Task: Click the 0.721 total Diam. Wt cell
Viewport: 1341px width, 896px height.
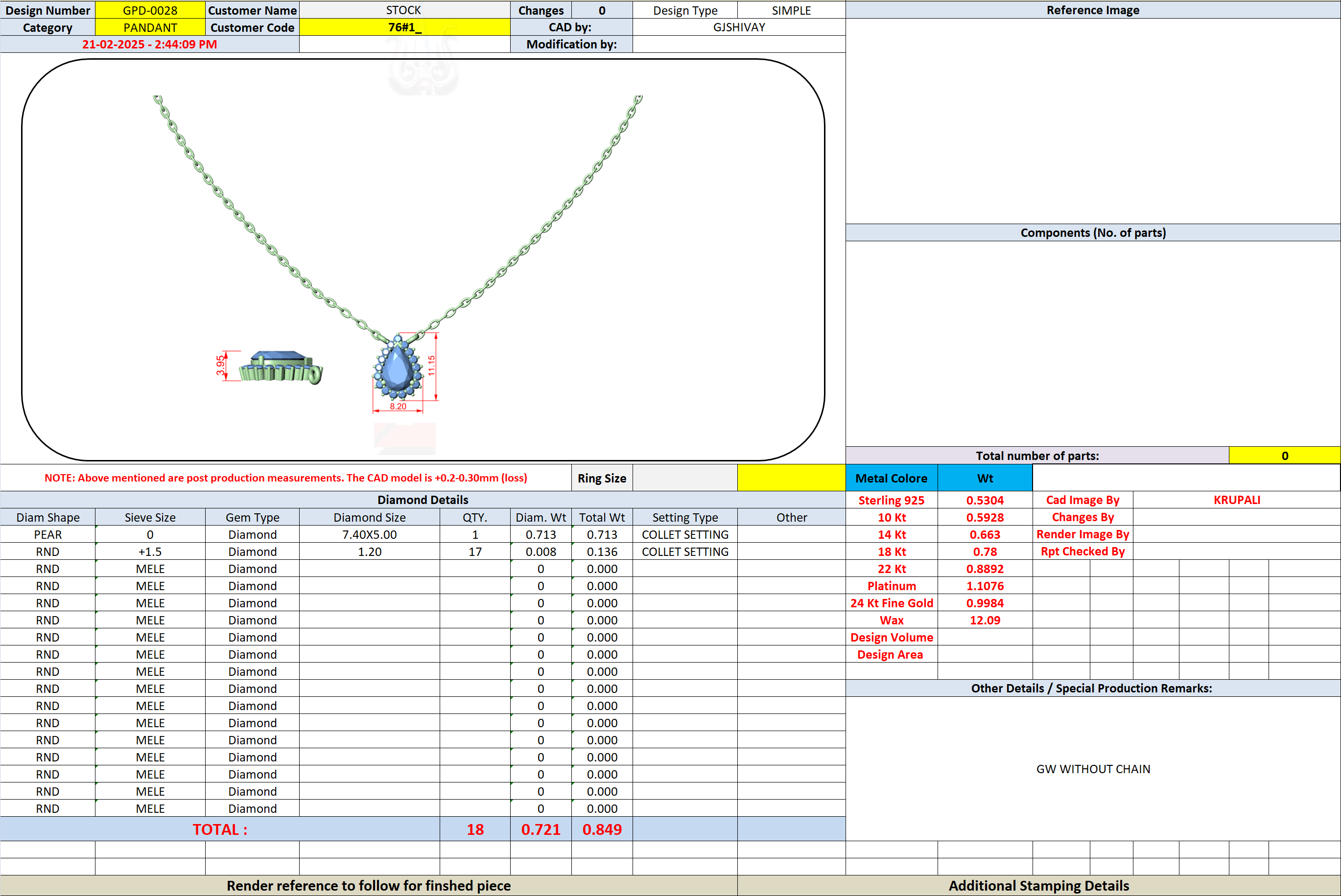Action: pos(541,829)
